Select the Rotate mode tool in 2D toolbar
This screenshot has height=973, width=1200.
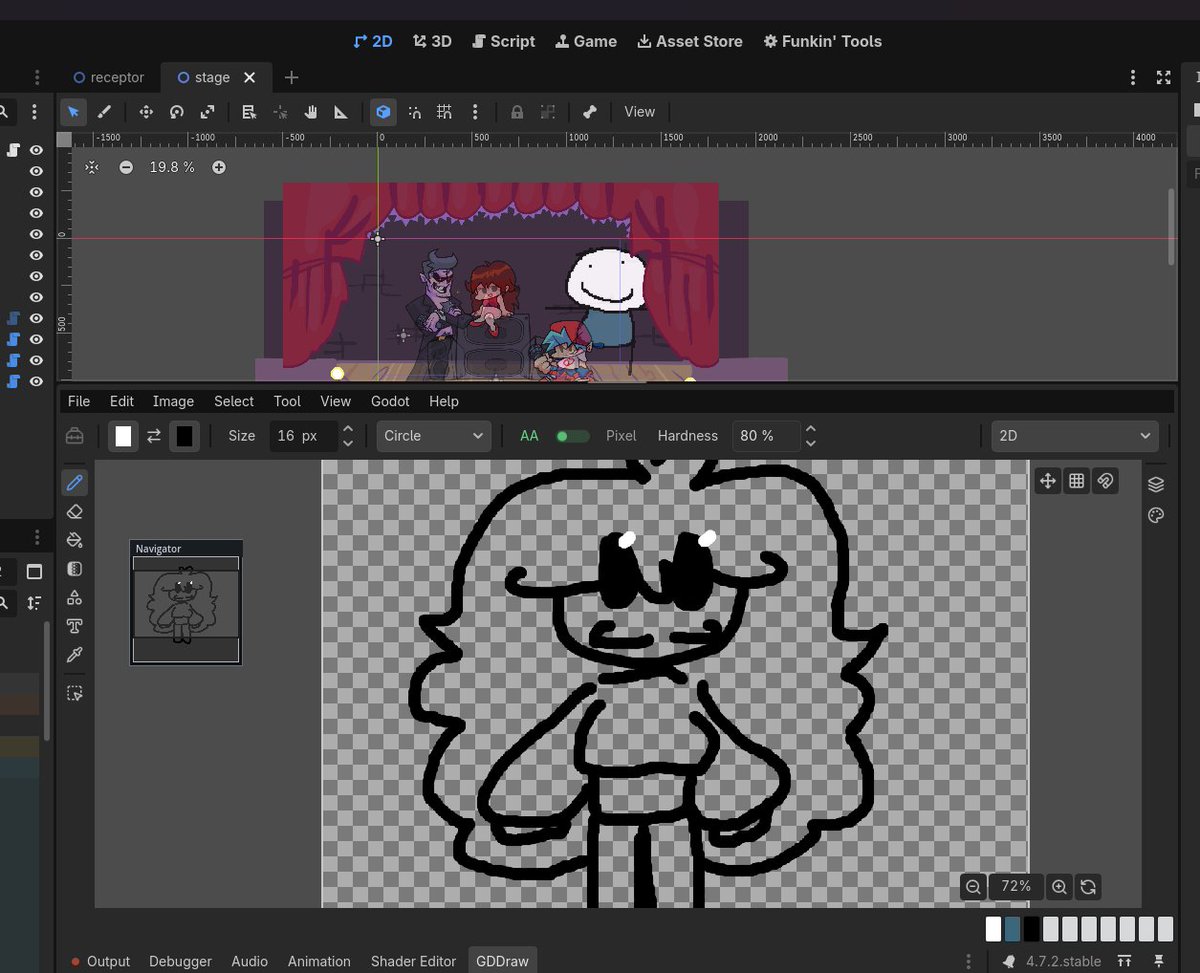[x=176, y=112]
